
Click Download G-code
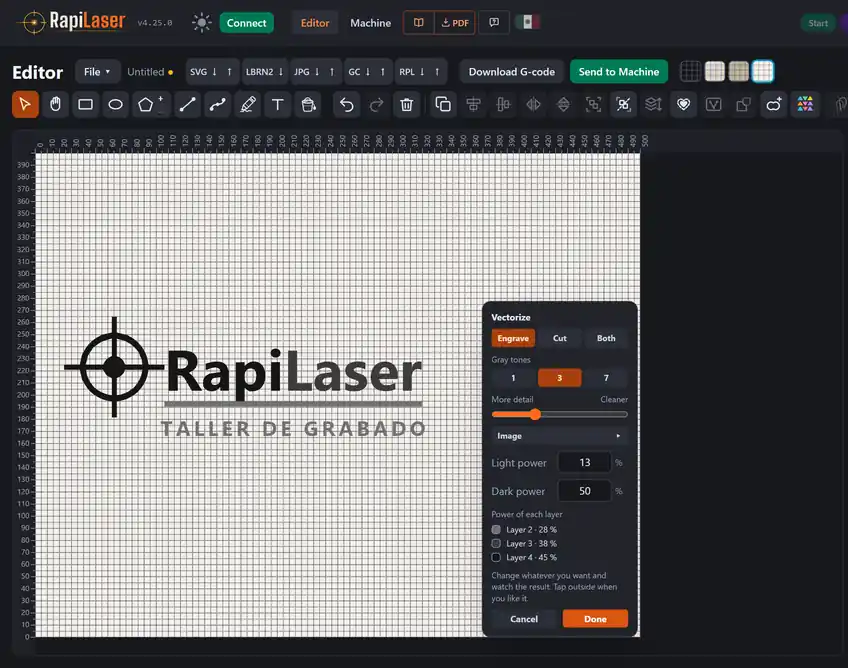point(512,71)
